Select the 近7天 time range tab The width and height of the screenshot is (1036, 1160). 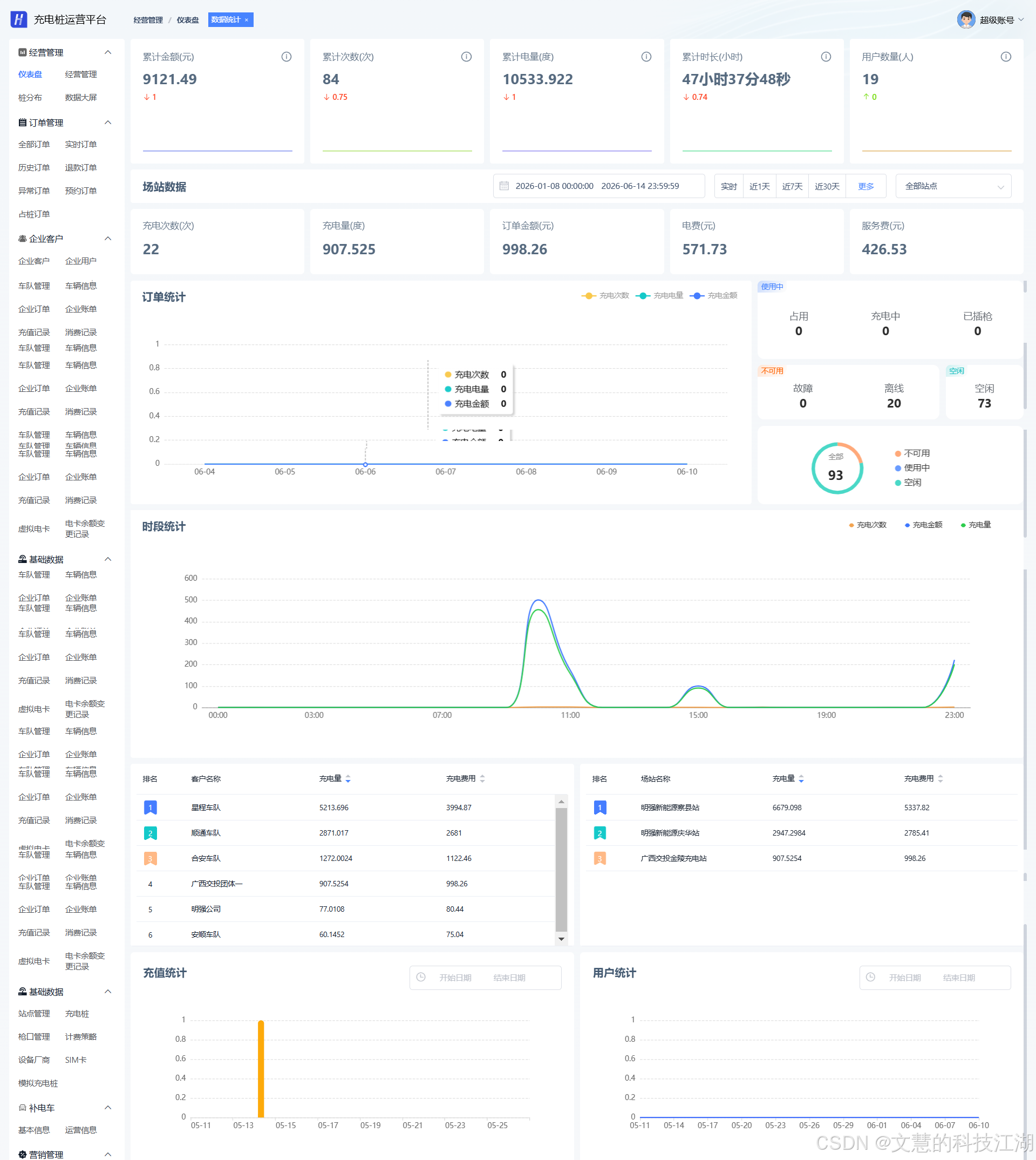click(x=792, y=186)
